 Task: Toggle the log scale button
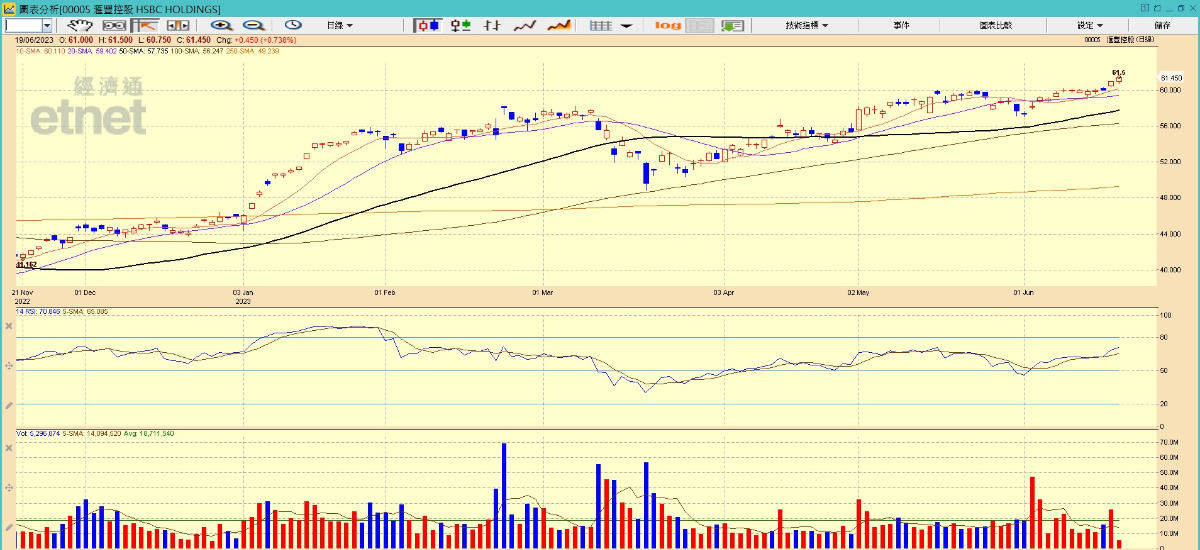click(668, 25)
